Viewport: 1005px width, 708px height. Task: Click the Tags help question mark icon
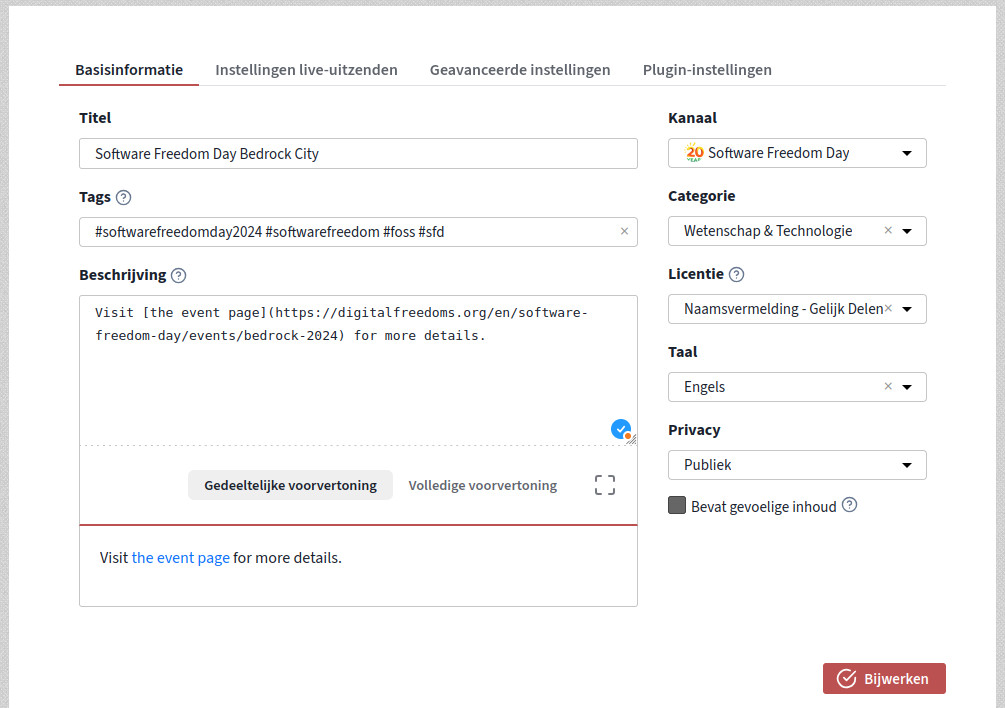click(x=123, y=197)
